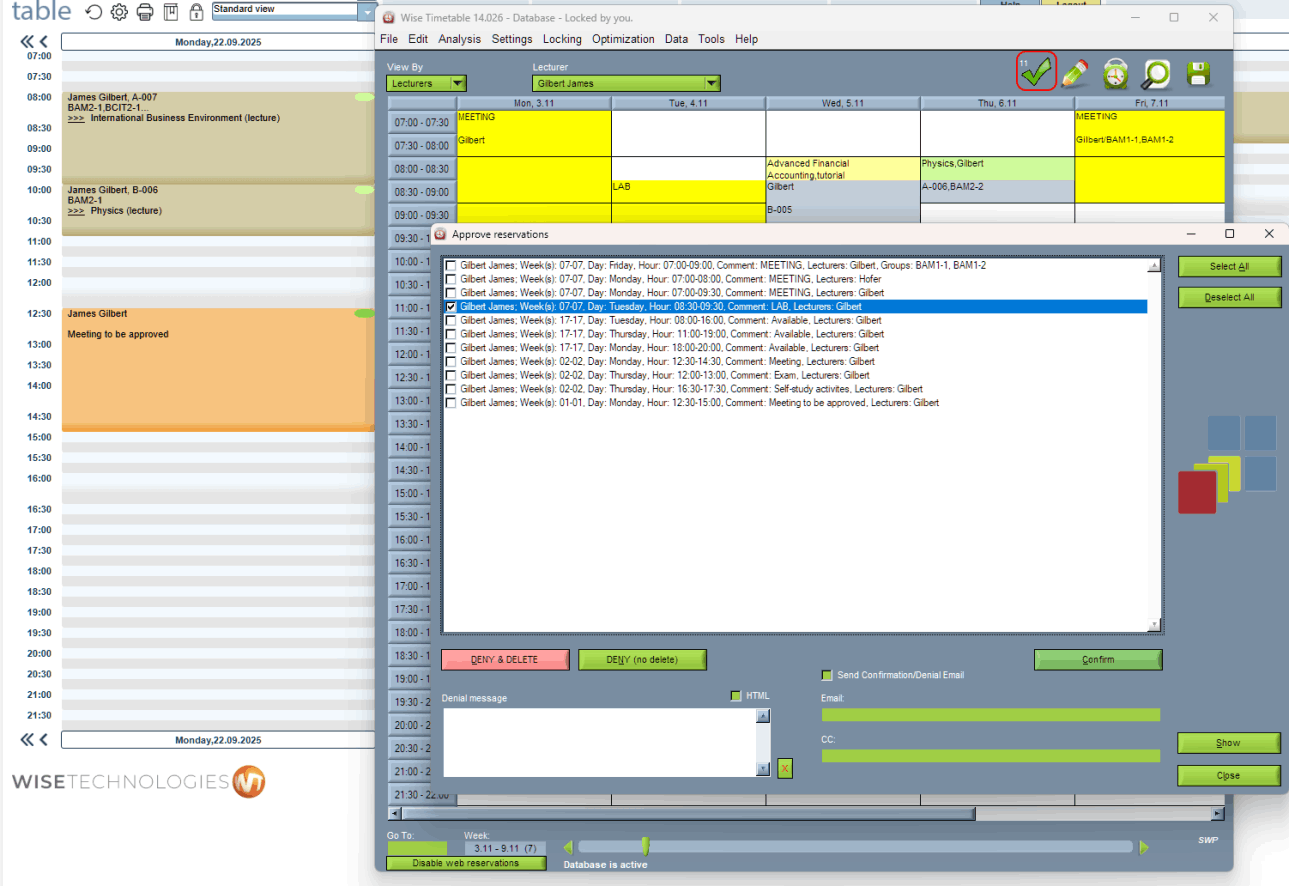Screen dimensions: 1289x886
Task: Enable the Send Confirmation/Denial Email checkbox
Action: (x=826, y=675)
